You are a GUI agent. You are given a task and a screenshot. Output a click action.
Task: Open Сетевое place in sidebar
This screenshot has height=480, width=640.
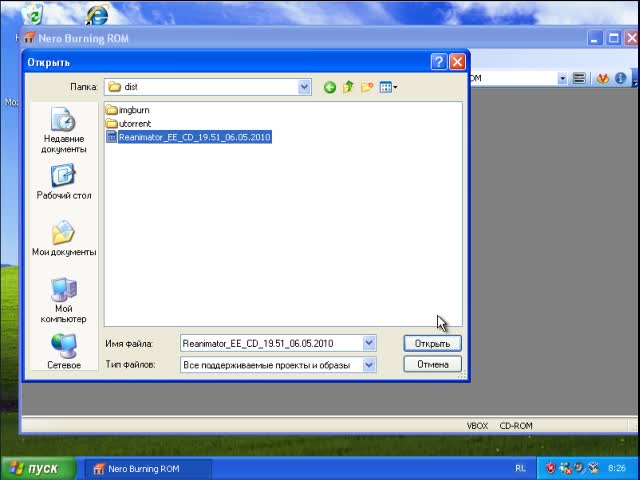point(64,351)
